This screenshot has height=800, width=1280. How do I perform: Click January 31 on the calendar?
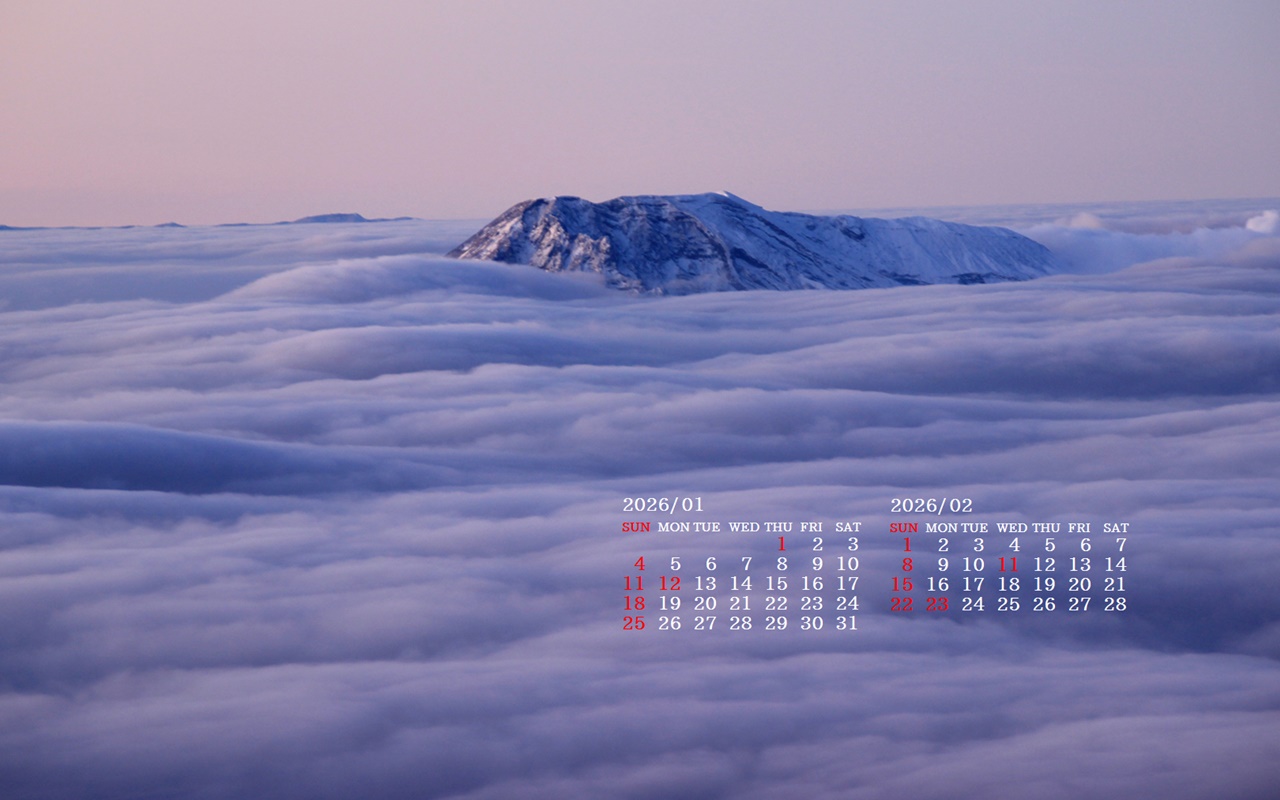(847, 623)
